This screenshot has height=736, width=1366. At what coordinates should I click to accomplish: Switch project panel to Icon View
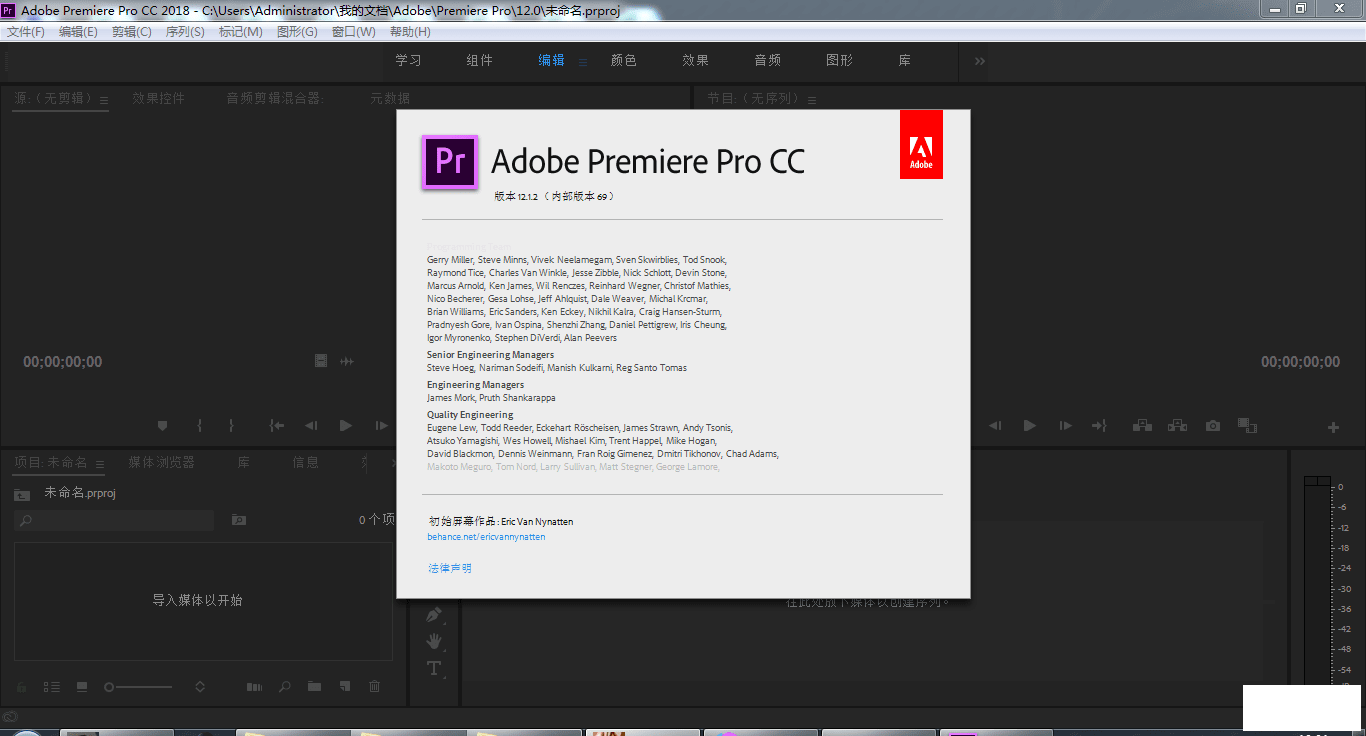point(82,687)
